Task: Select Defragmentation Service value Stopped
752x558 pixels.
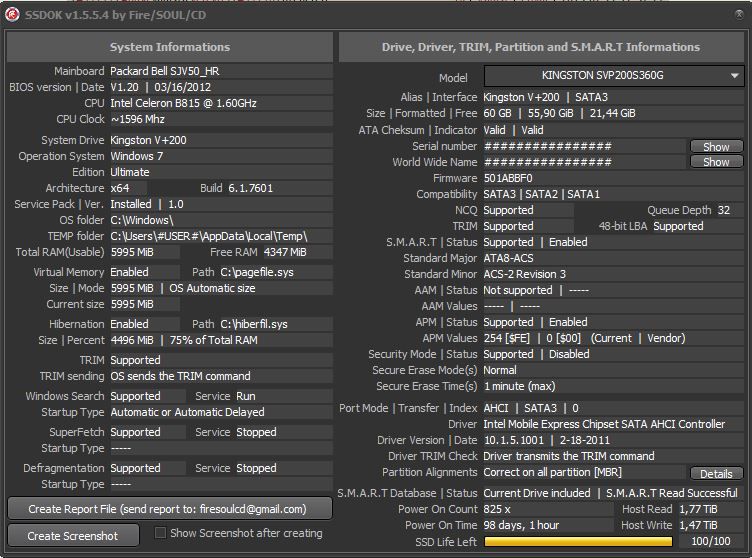Action: pyautogui.click(x=256, y=468)
